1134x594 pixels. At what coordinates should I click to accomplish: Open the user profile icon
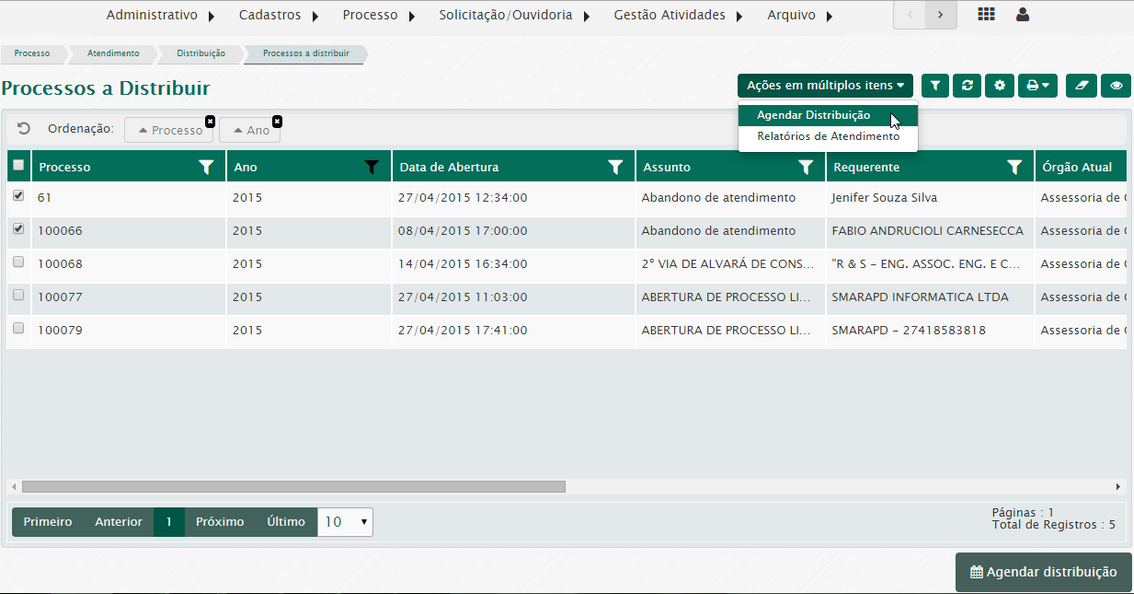tap(1022, 15)
